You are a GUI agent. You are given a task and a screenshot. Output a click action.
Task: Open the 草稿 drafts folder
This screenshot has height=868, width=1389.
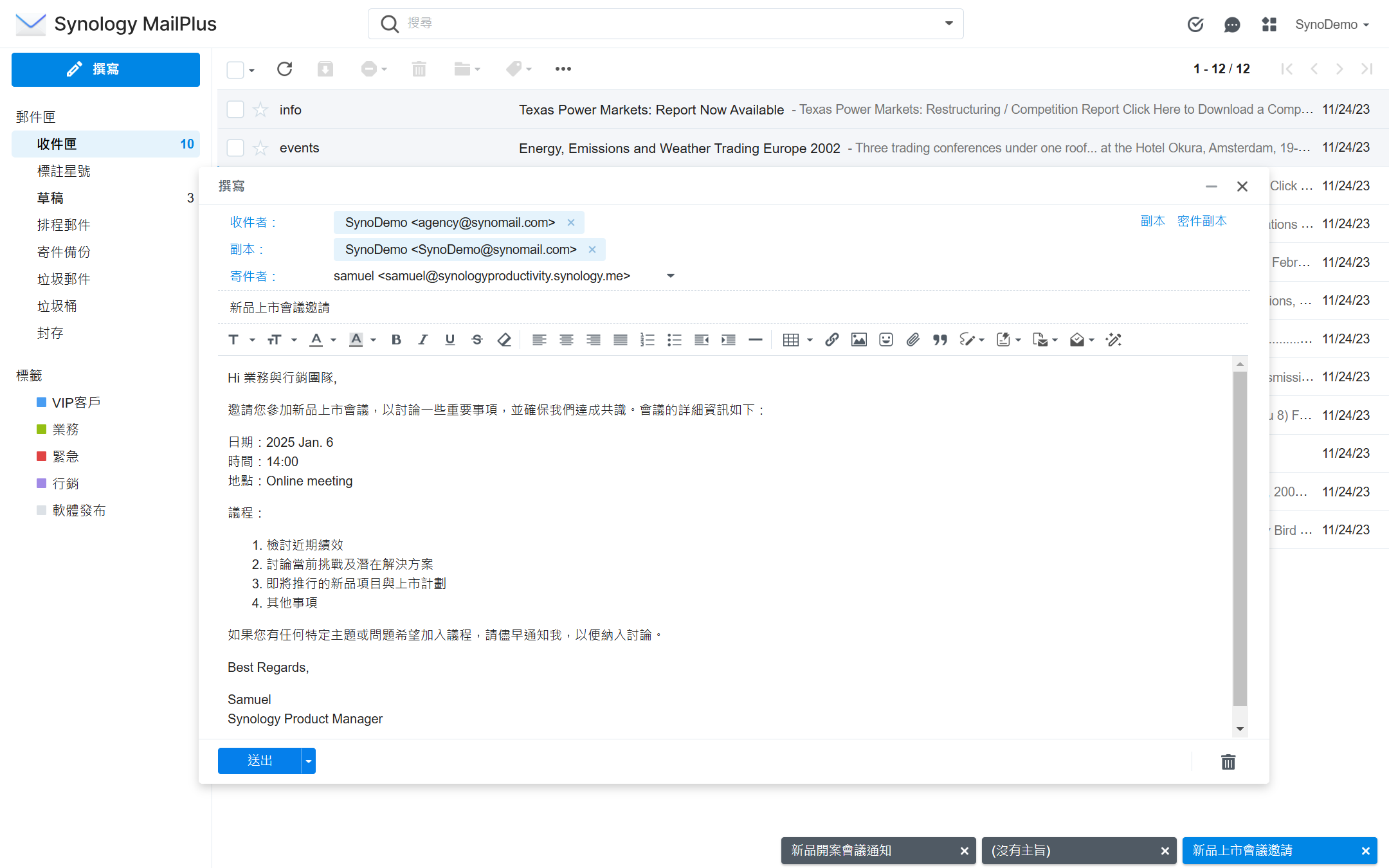click(x=105, y=198)
